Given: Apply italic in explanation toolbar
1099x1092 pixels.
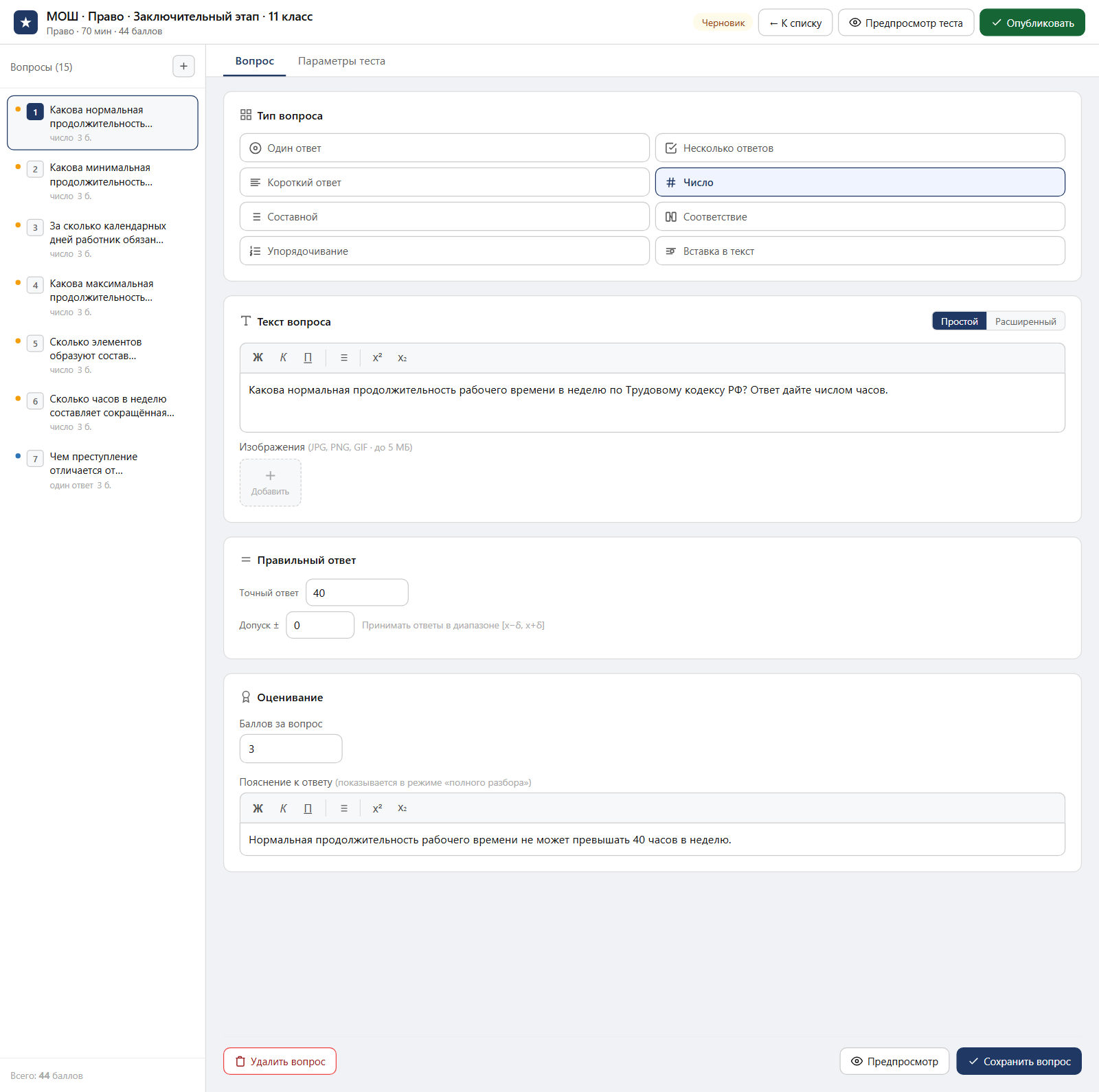Looking at the screenshot, I should 283,808.
